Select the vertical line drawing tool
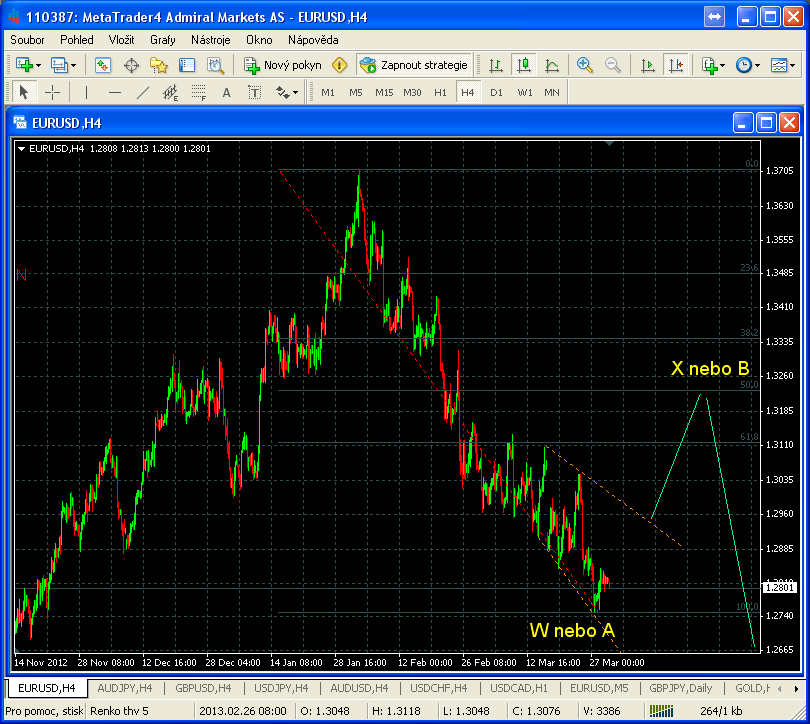The image size is (810, 724). [86, 92]
